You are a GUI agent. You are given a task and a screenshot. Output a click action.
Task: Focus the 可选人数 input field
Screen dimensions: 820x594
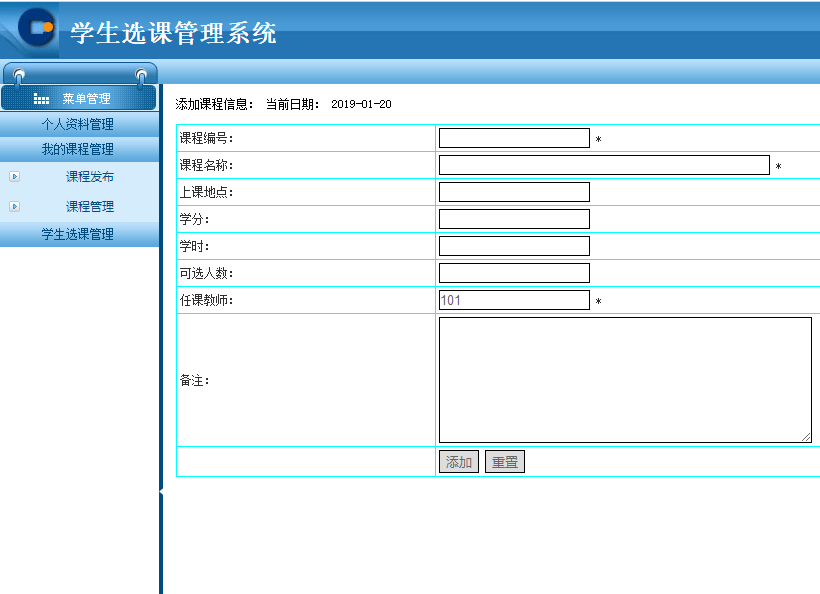514,273
